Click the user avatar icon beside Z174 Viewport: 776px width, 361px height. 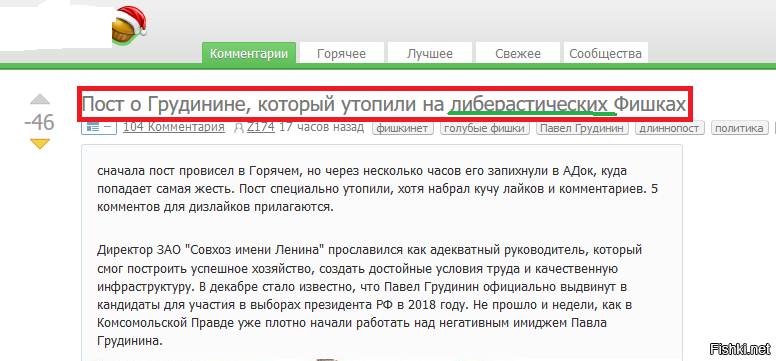(239, 128)
